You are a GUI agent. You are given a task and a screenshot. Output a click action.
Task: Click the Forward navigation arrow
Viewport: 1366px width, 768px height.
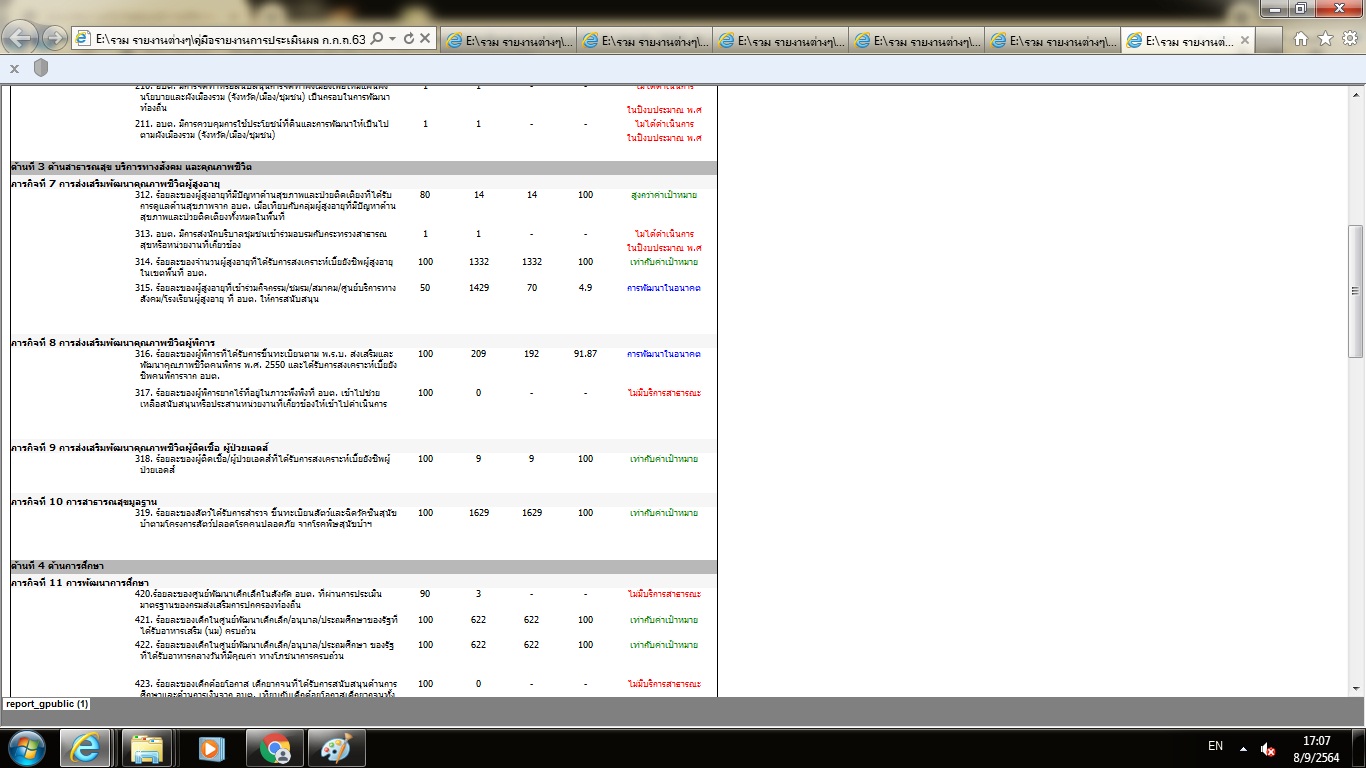pos(55,38)
